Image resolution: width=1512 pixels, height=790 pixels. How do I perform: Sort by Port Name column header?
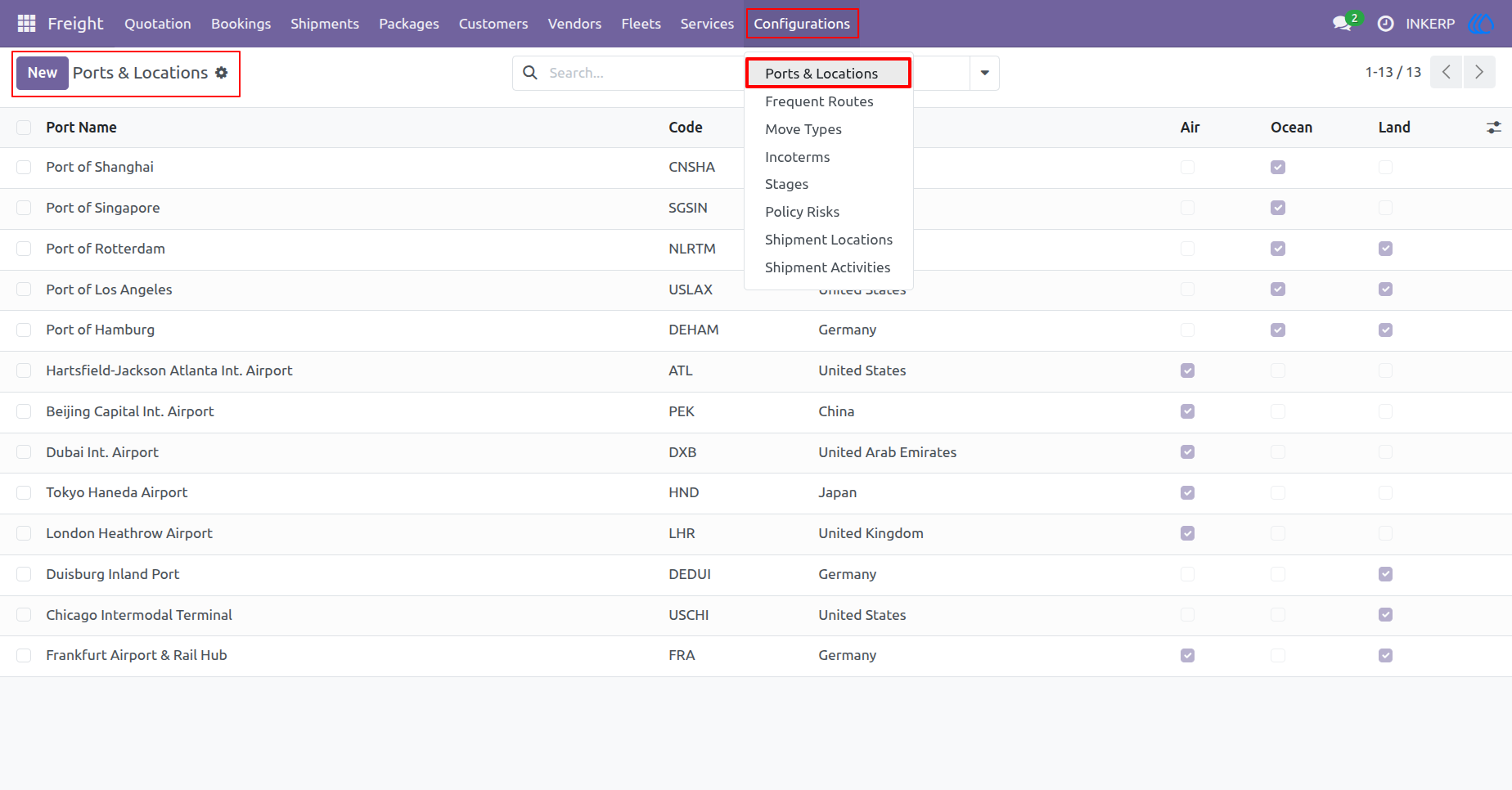pos(82,128)
